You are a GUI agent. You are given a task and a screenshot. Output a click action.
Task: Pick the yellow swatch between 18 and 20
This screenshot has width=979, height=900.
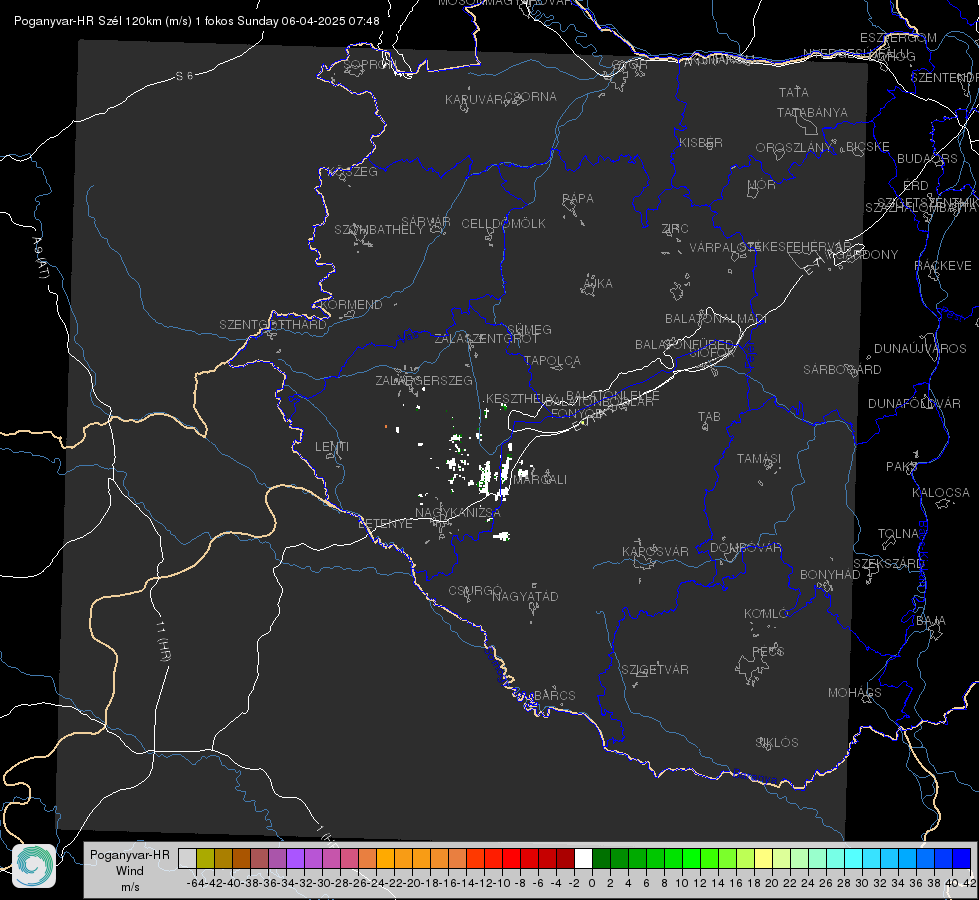(x=763, y=858)
